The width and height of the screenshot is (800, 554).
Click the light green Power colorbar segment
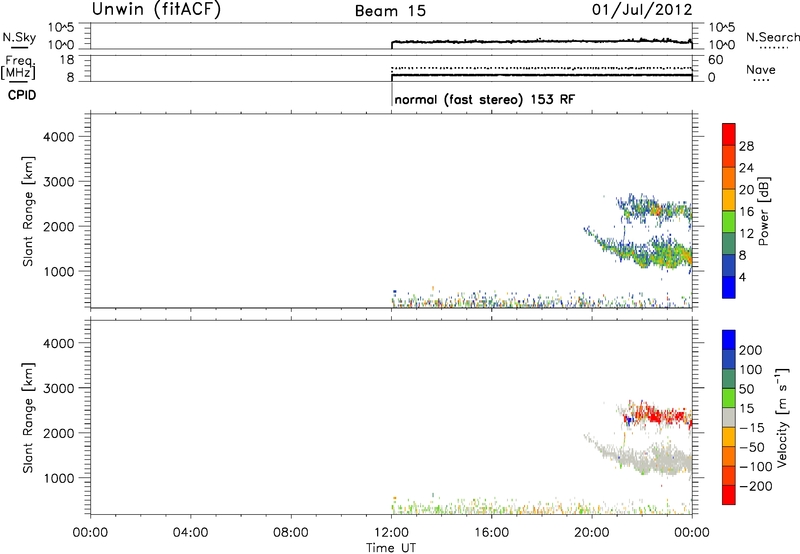pyautogui.click(x=729, y=221)
